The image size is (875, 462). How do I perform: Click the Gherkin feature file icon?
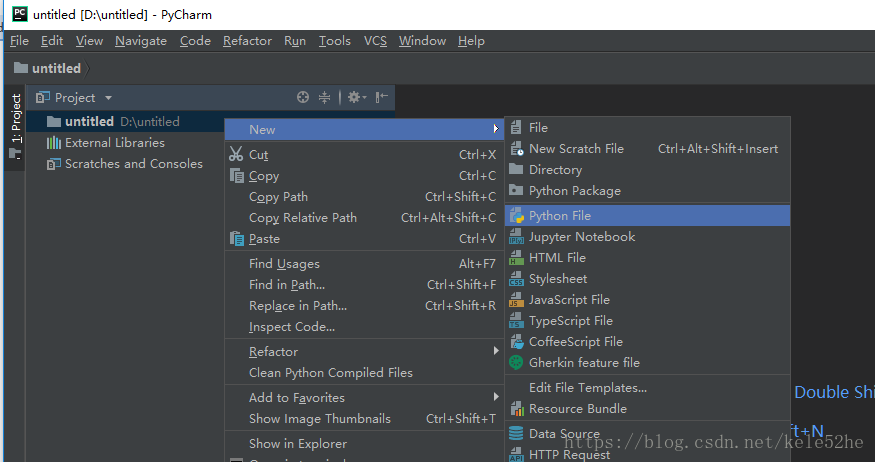(517, 363)
